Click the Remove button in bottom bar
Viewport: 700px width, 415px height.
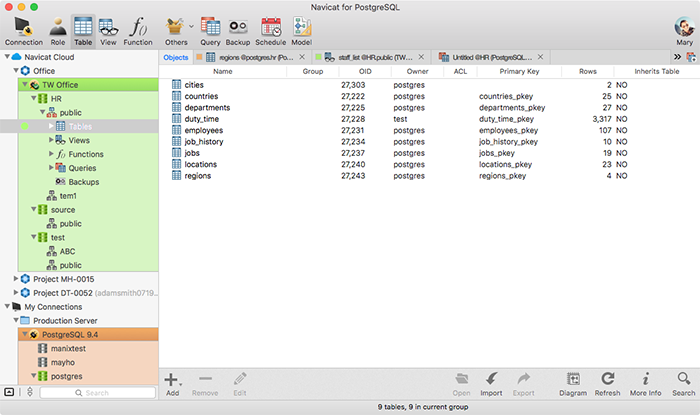tap(205, 384)
